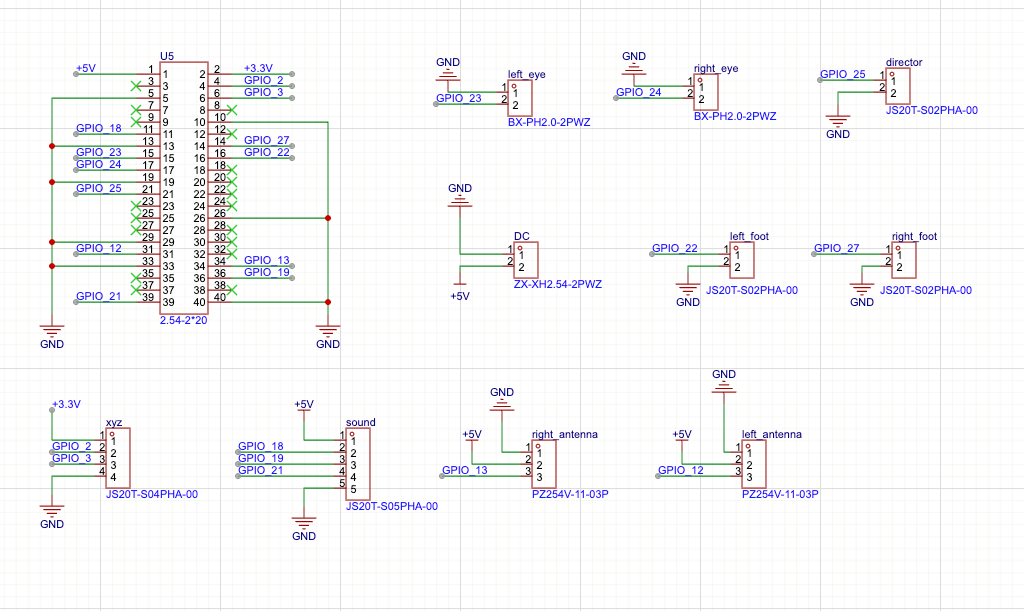The width and height of the screenshot is (1024, 611).
Task: Click the ZX-XH2.54-2PWZ part name label
Action: click(558, 284)
